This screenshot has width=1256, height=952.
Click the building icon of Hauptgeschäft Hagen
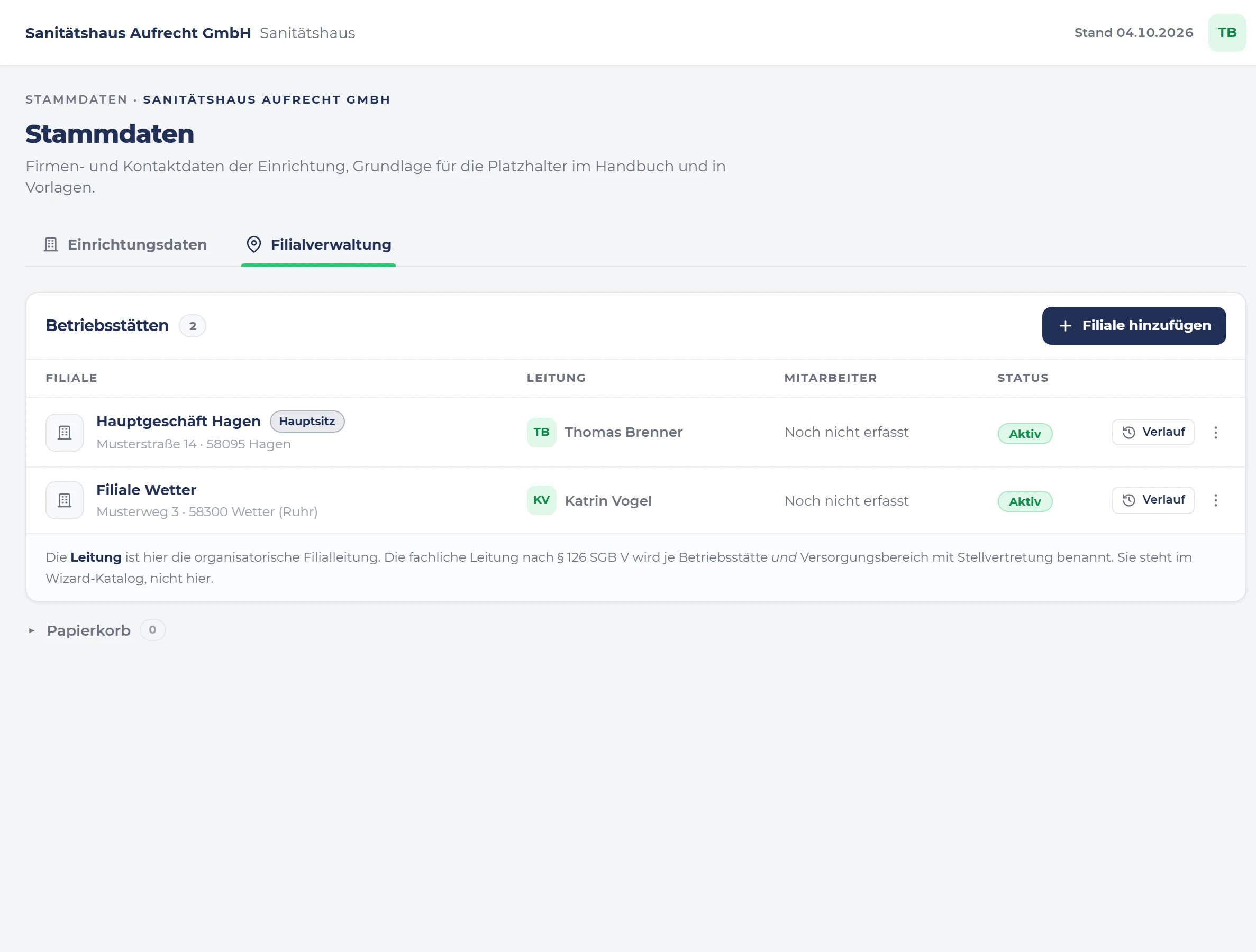tap(65, 433)
